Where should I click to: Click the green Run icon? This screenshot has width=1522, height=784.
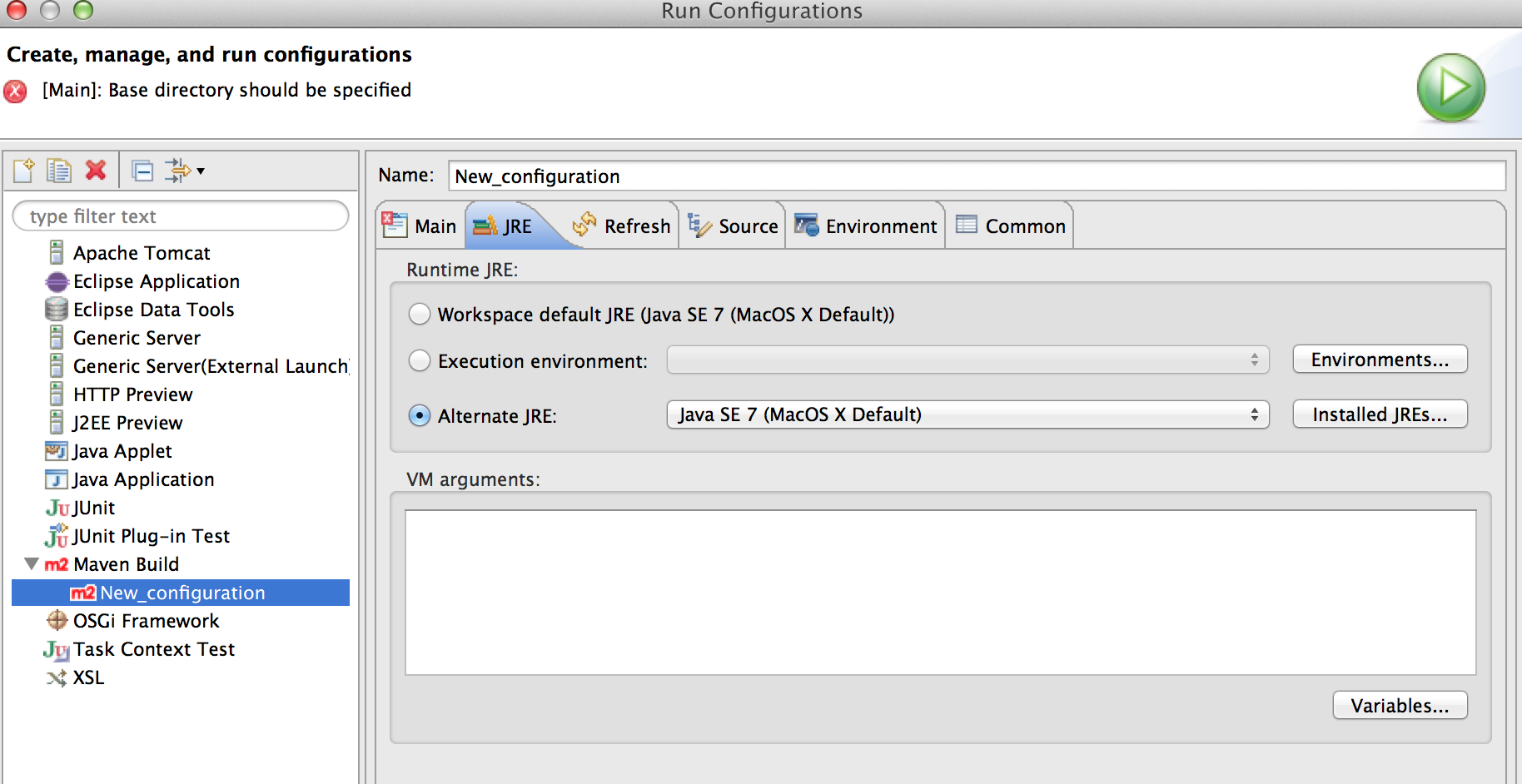(1450, 87)
